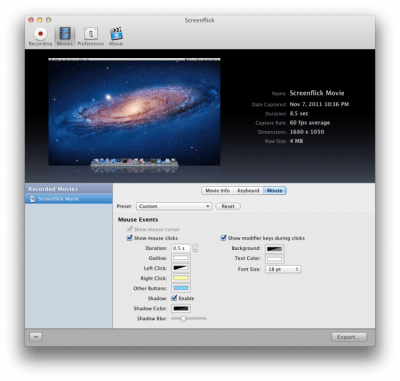Open the Font Size 18 pt dropdown
This screenshot has height=381, width=400.
pyautogui.click(x=283, y=269)
